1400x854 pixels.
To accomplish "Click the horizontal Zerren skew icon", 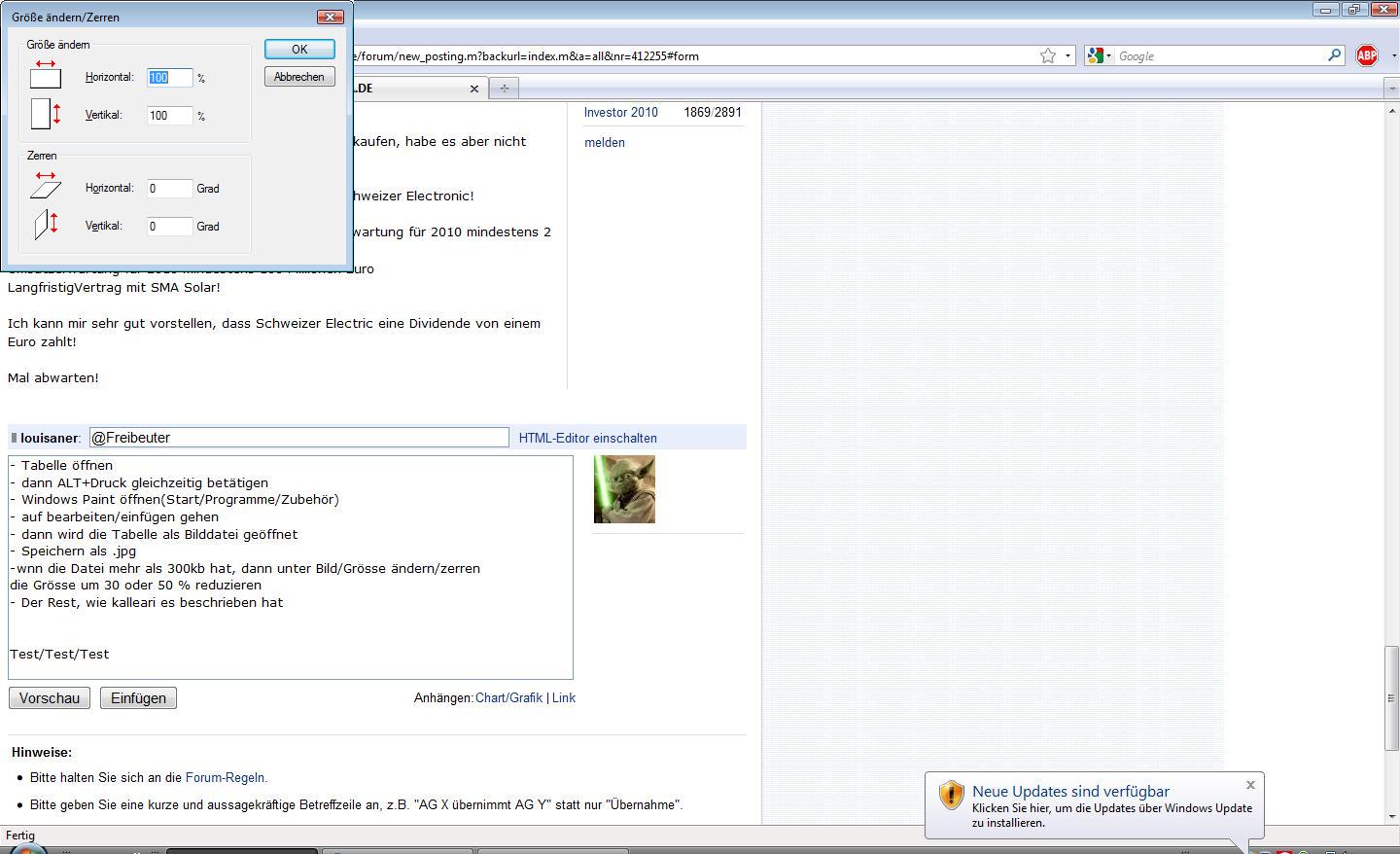I will pyautogui.click(x=44, y=185).
